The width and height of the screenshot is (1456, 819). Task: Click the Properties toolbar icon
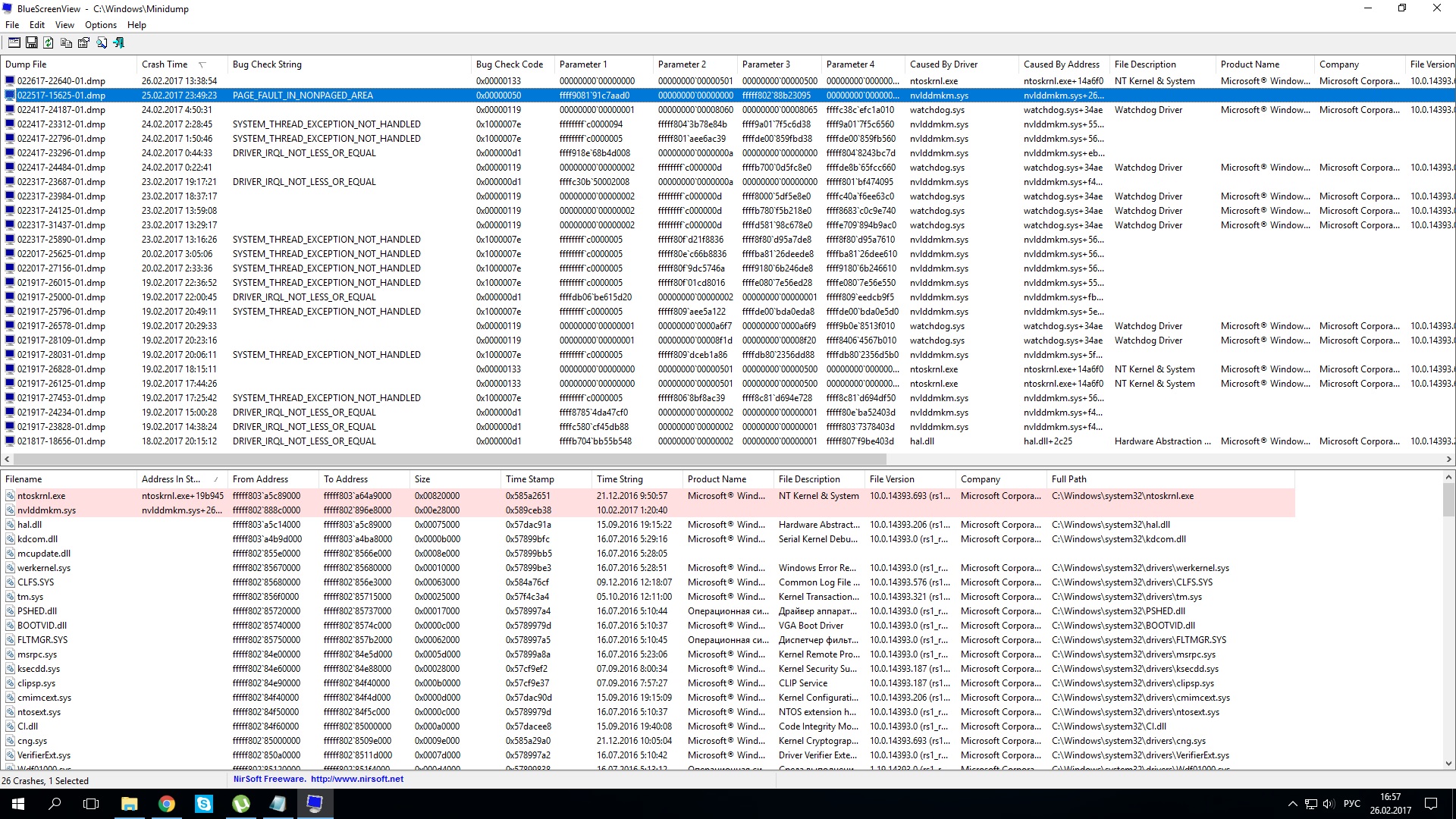point(83,43)
